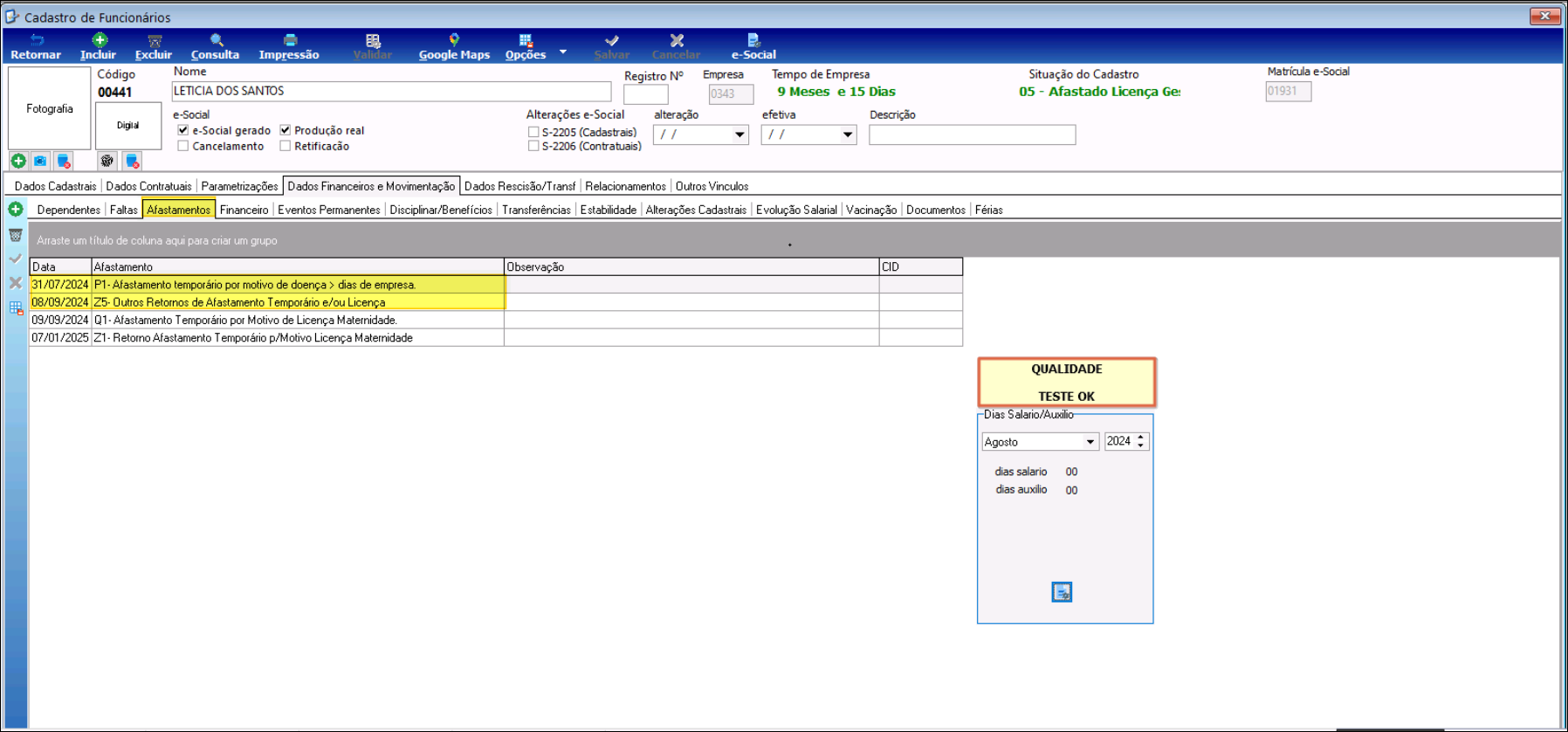Open Eventos Permanentes sub-tab
This screenshot has height=732, width=1568.
pyautogui.click(x=329, y=210)
